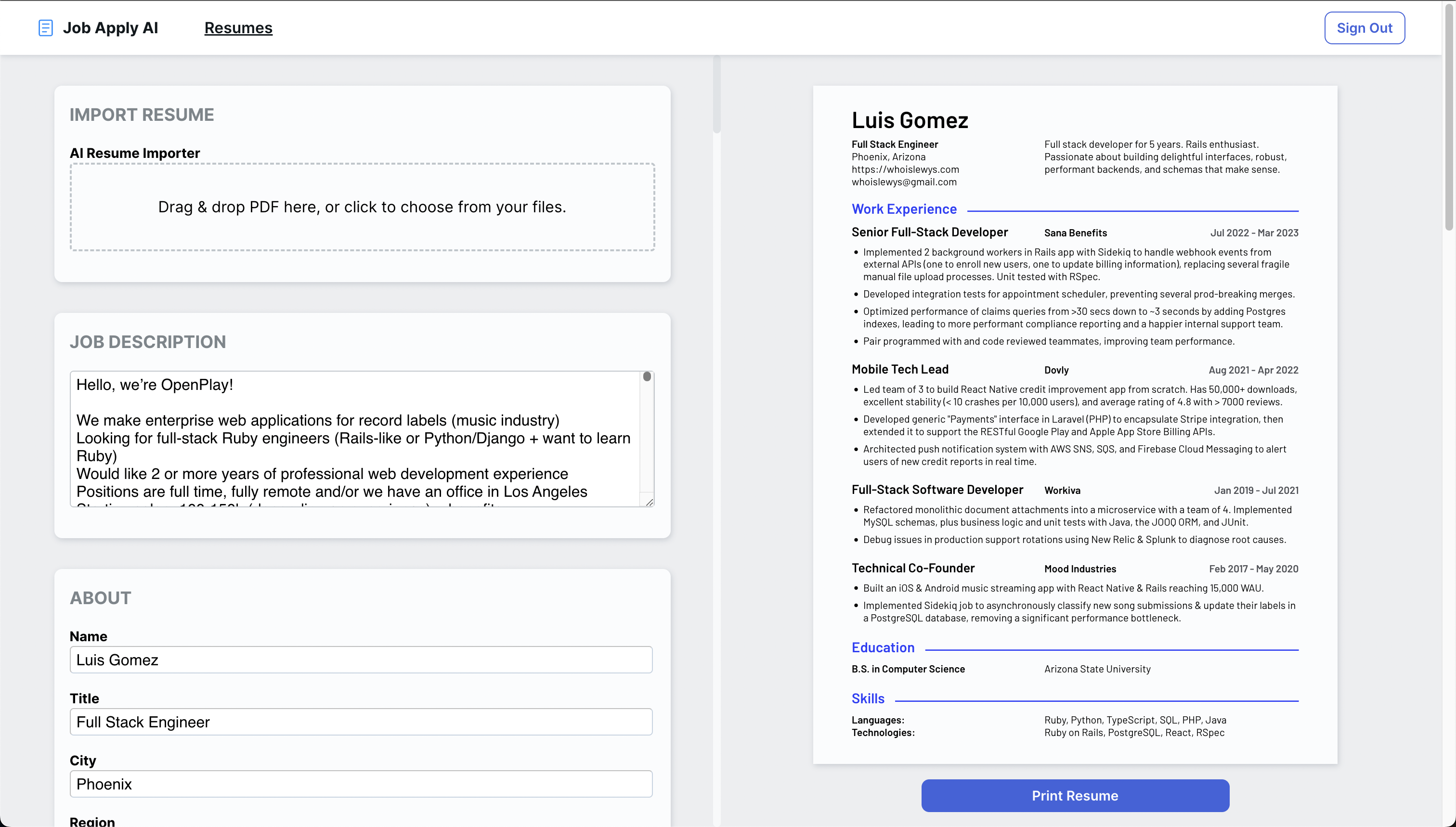Click the 'https://whoislewys.com' text in resume
The image size is (1456, 827).
905,169
